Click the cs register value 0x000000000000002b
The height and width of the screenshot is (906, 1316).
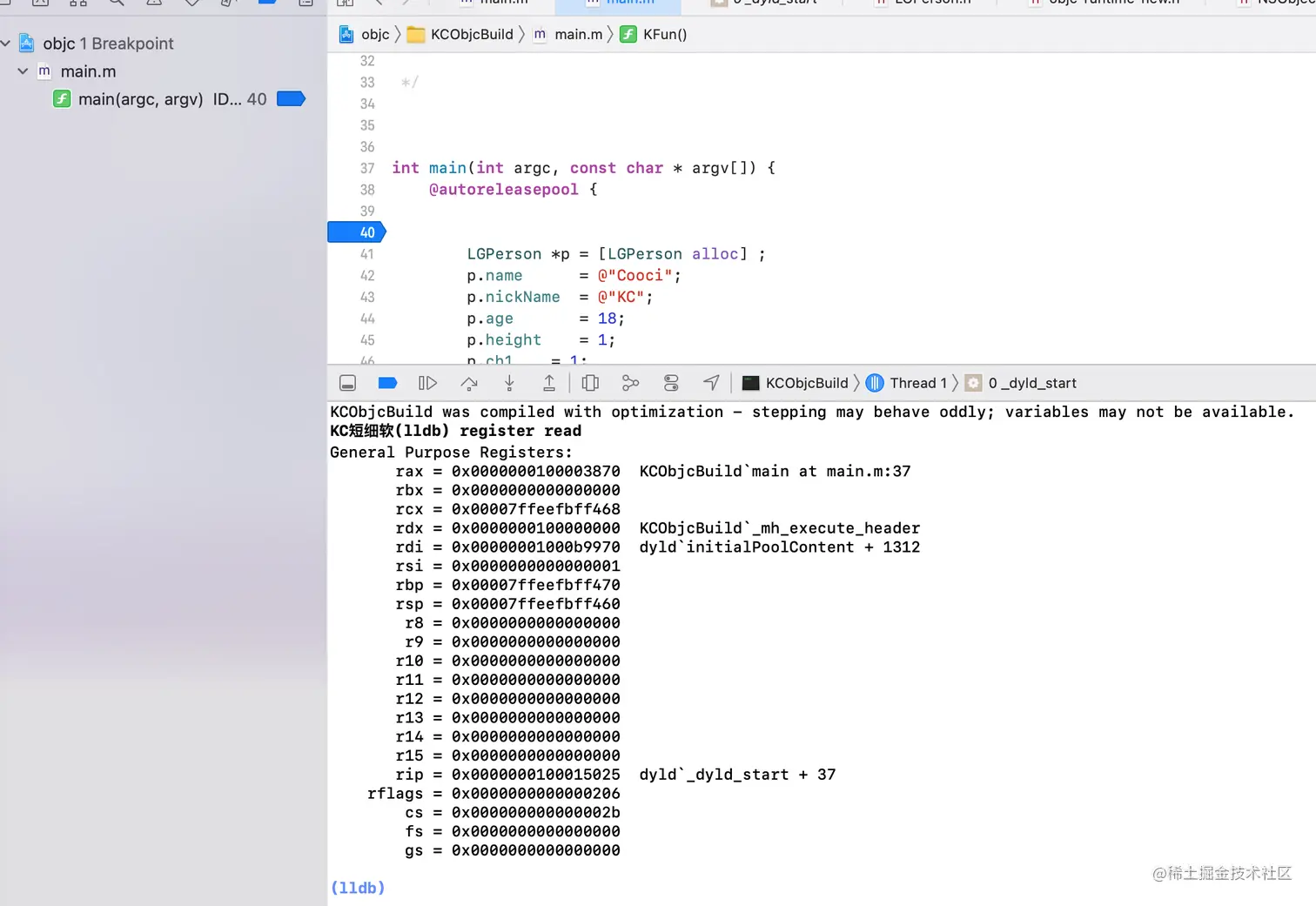pyautogui.click(x=536, y=813)
